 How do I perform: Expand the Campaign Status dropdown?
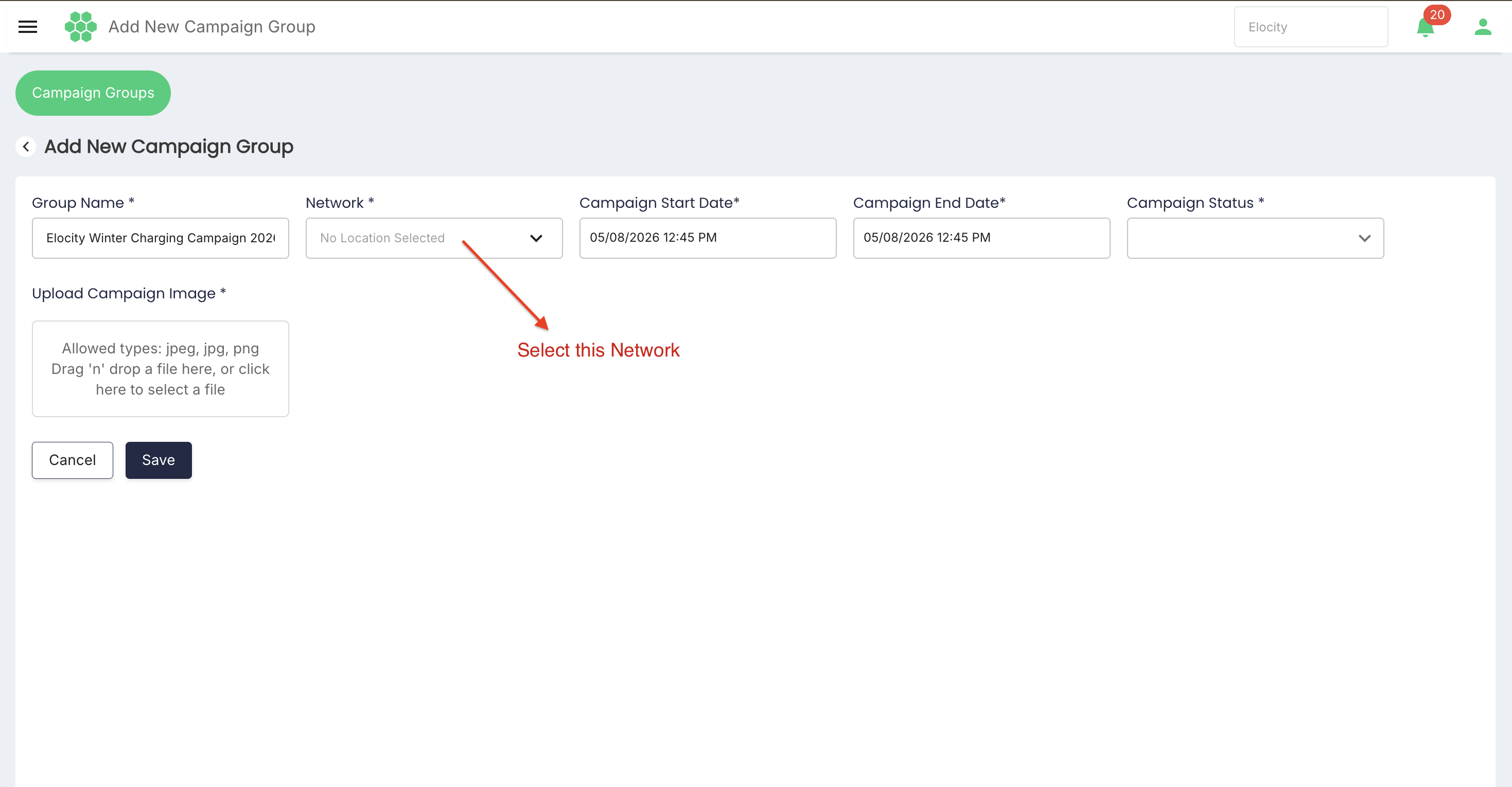click(x=1255, y=238)
